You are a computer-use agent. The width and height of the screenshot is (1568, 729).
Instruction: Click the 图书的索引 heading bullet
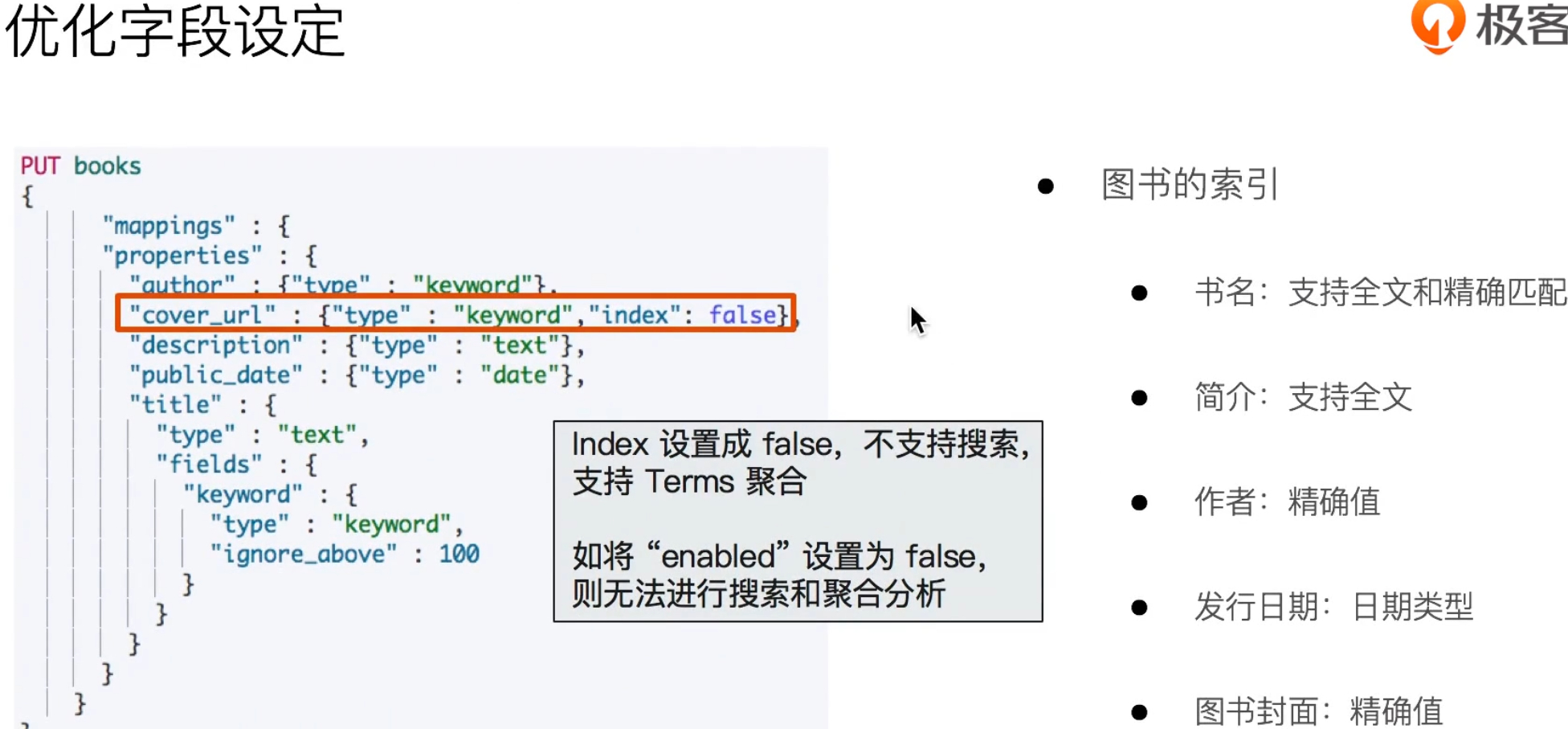1189,185
